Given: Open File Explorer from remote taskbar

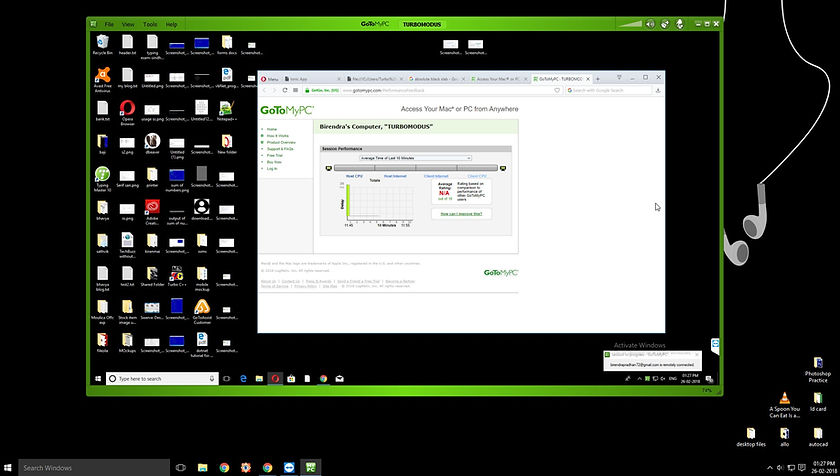Looking at the screenshot, I should (x=259, y=379).
